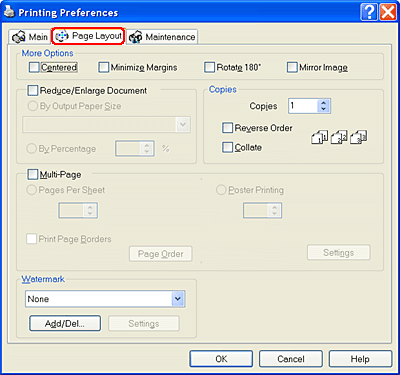
Task: Click the Main tab printer icon
Action: click(18, 37)
